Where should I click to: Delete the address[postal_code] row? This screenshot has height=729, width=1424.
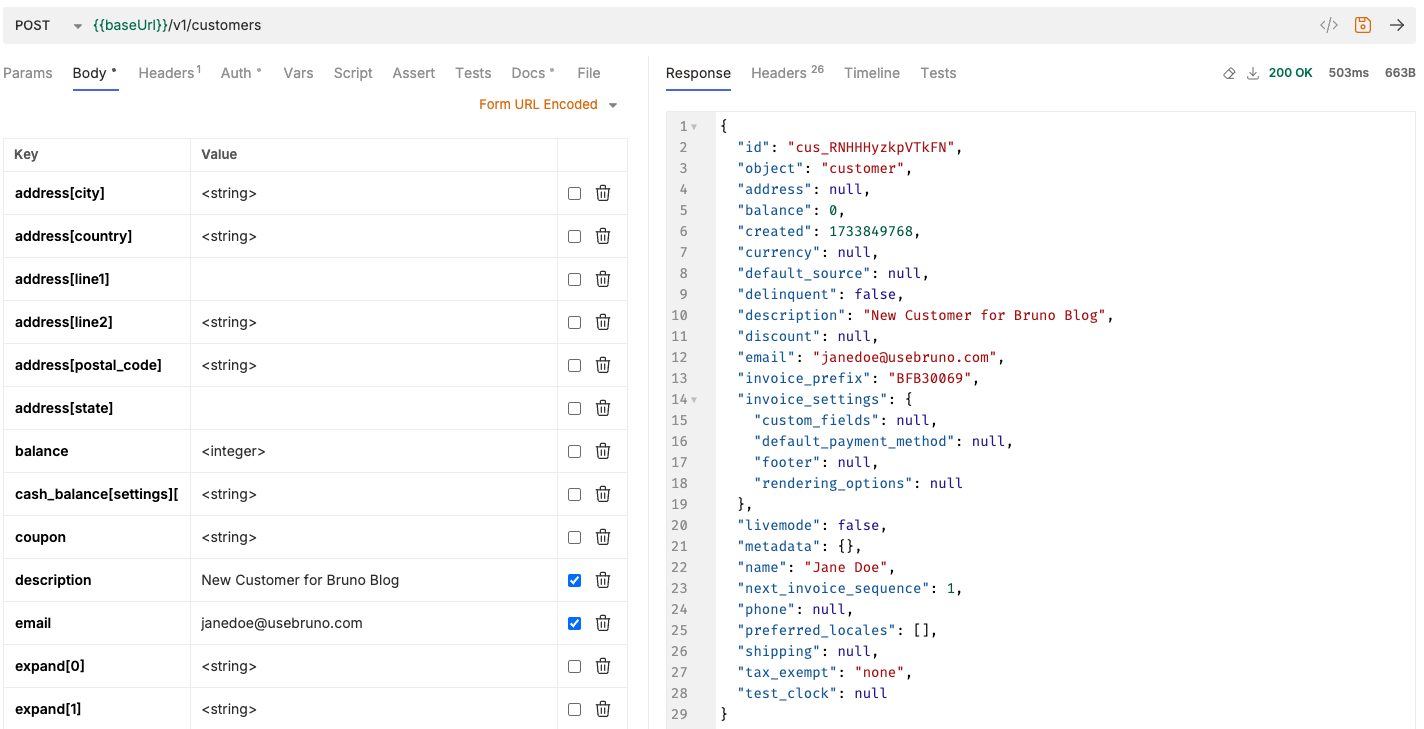click(x=603, y=365)
